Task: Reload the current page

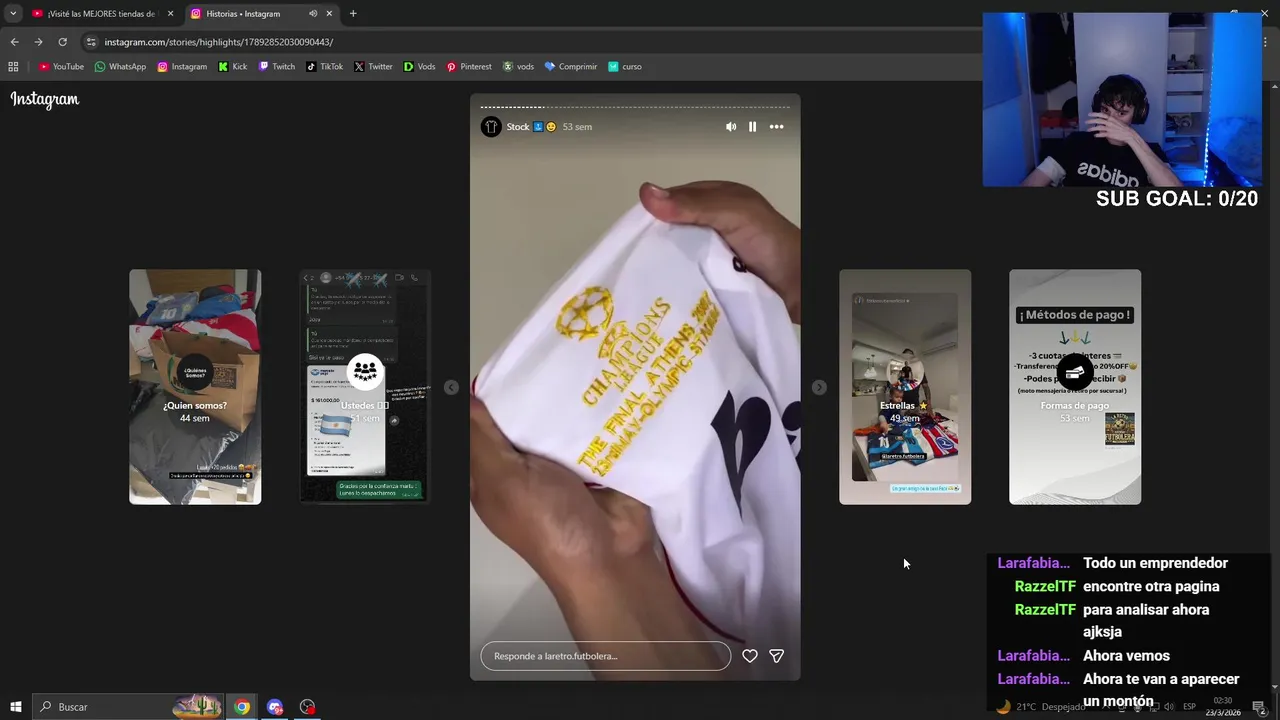Action: click(62, 42)
